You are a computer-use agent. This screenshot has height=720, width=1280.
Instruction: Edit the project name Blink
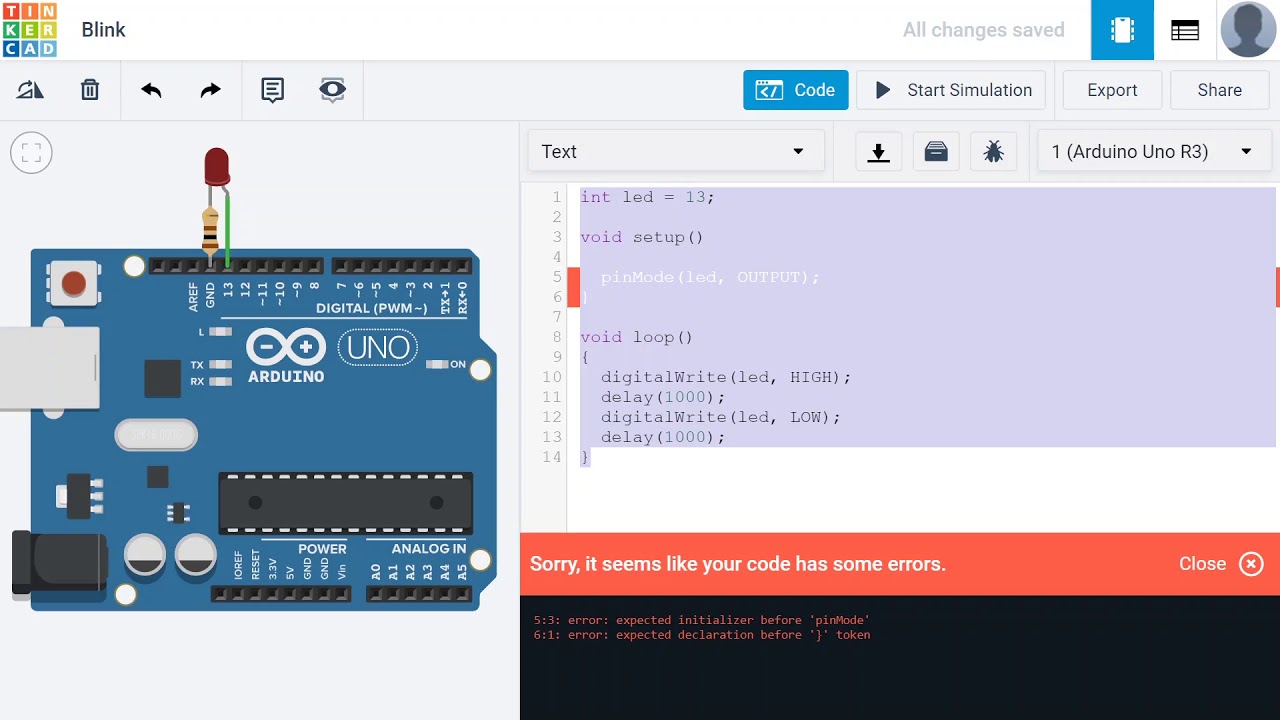tap(104, 30)
